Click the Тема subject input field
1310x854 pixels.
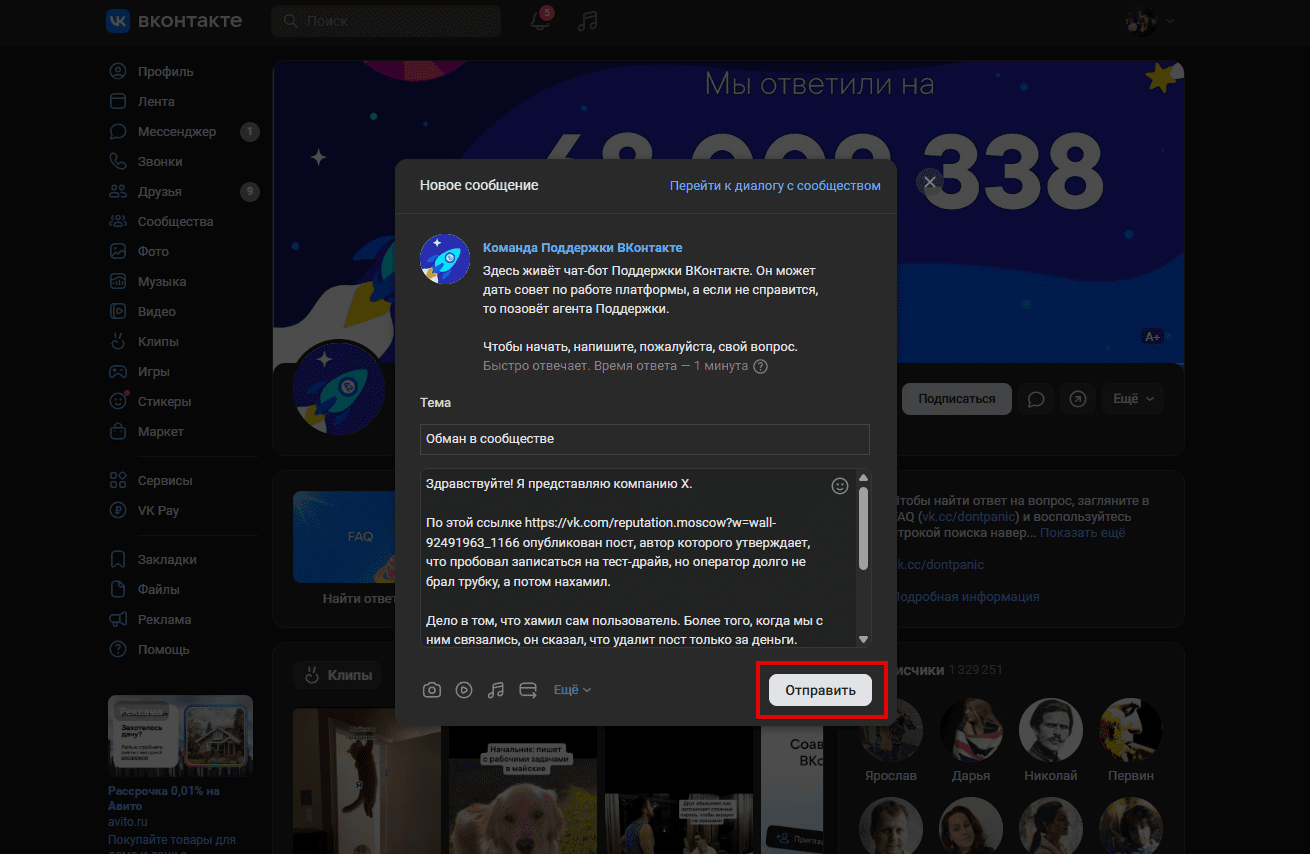pos(645,438)
